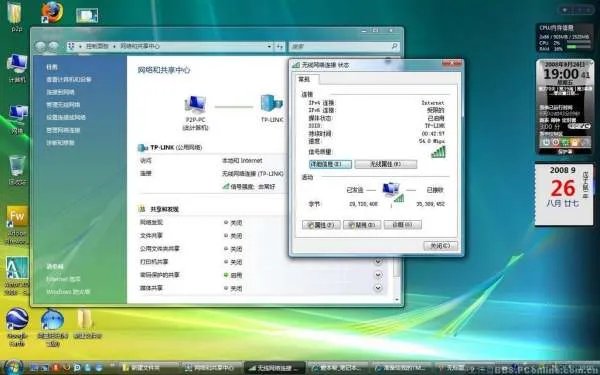
Task: Click the 文件共享 row label
Action: 151,236
